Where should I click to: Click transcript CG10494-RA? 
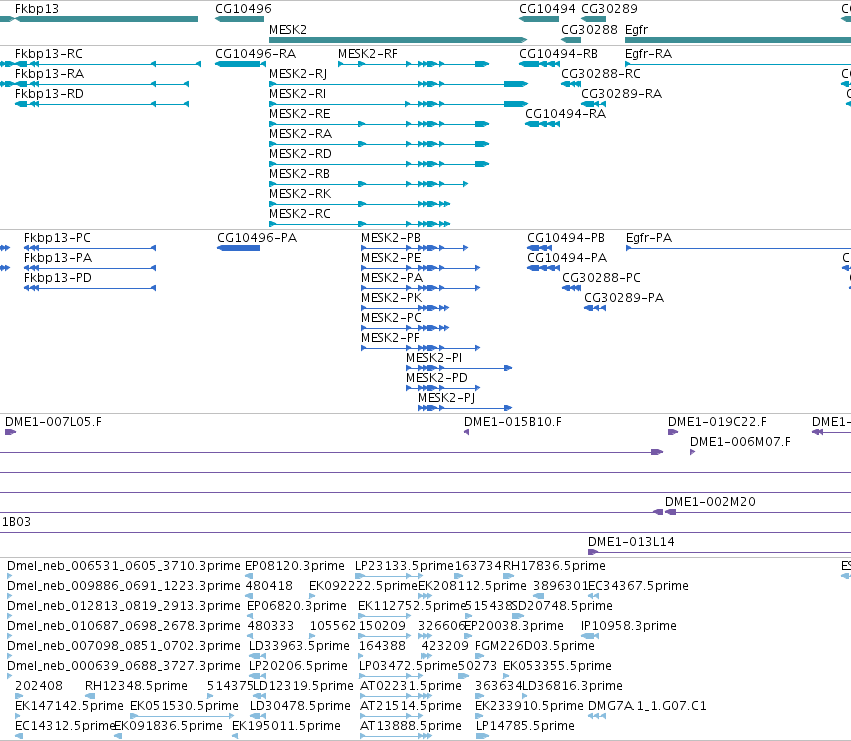pyautogui.click(x=566, y=114)
